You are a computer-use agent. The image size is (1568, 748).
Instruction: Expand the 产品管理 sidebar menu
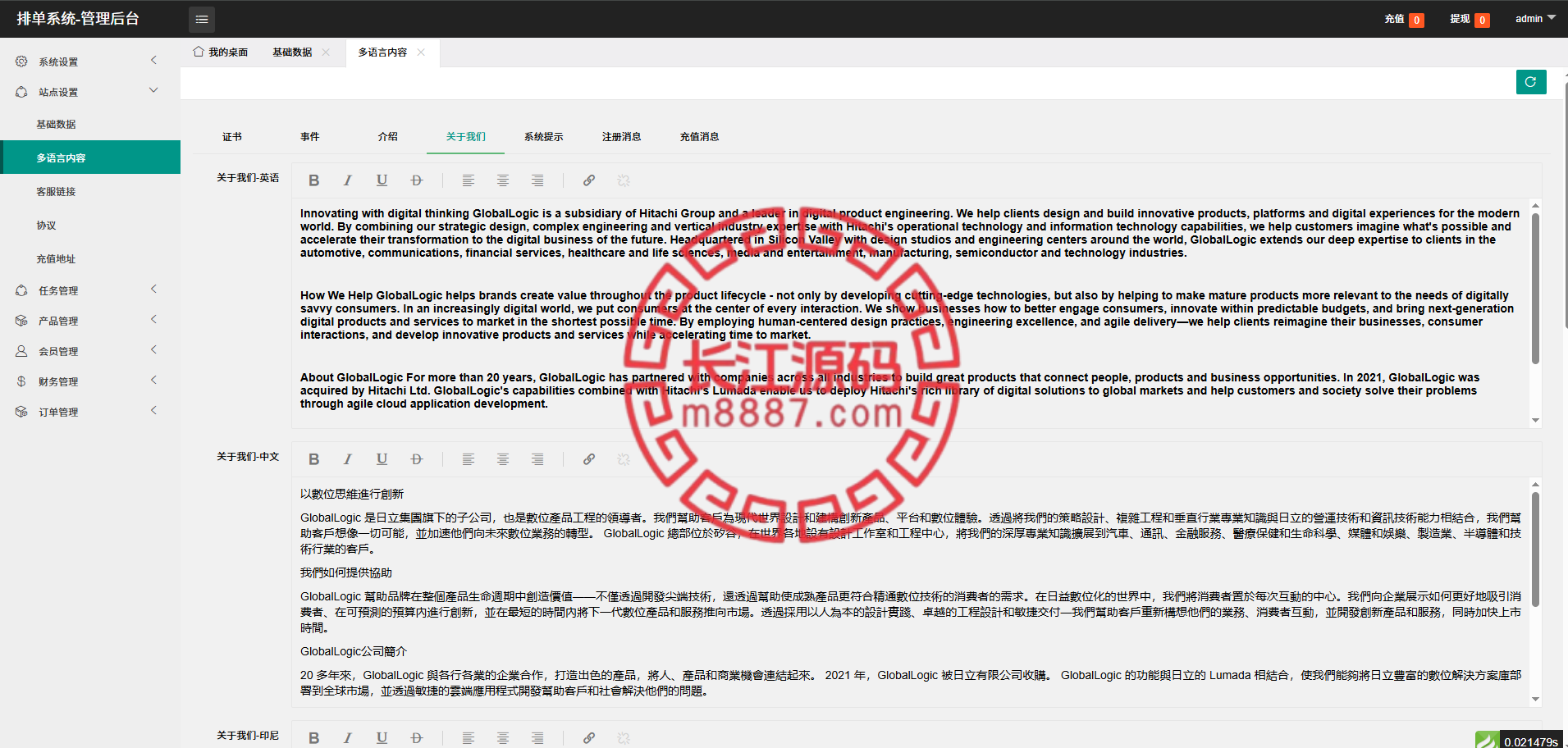point(90,321)
